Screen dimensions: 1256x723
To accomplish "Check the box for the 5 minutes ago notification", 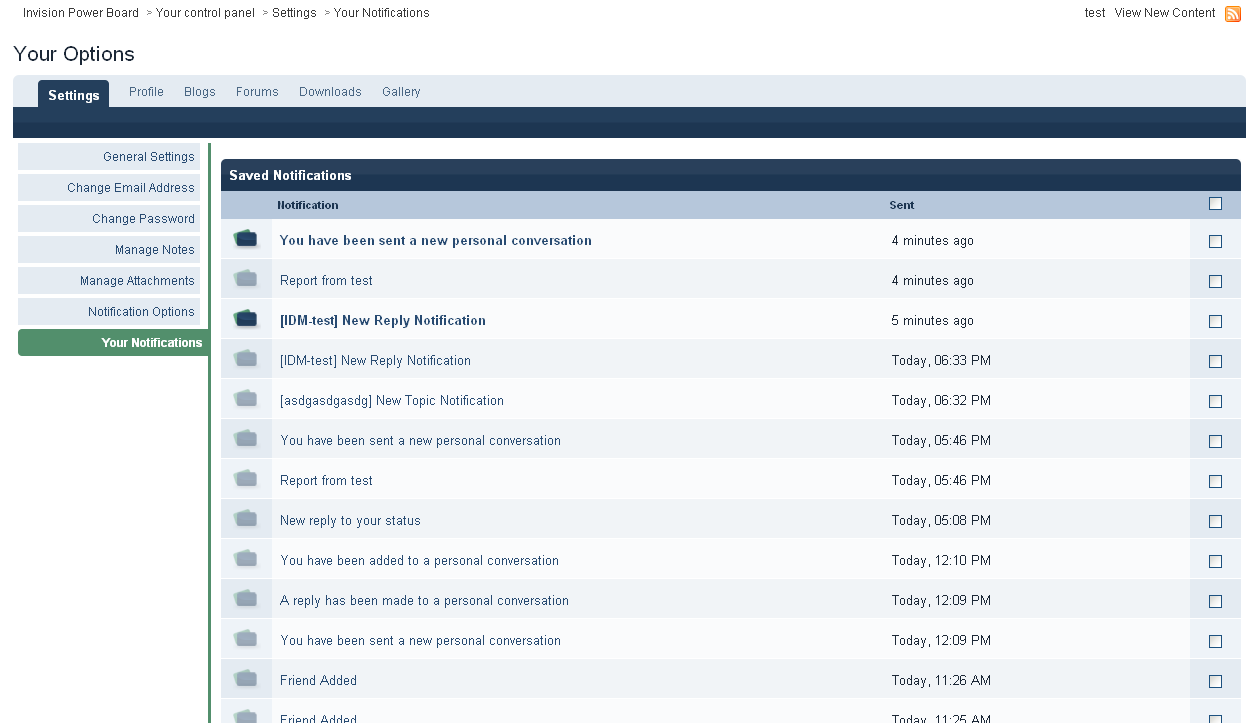I will [1215, 321].
